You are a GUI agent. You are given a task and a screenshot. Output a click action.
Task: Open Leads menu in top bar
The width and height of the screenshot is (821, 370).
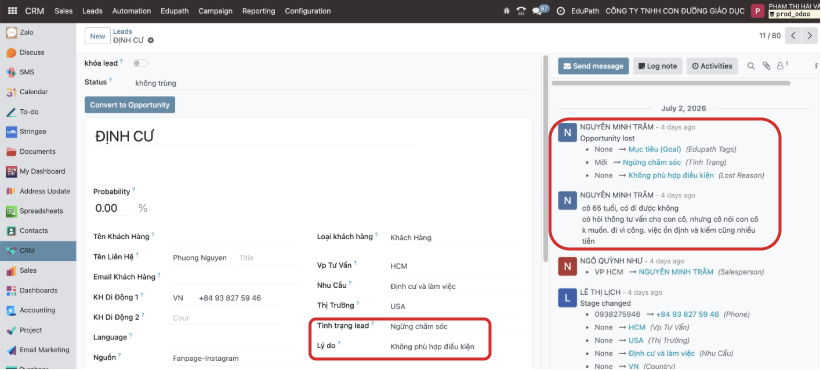[x=92, y=11]
